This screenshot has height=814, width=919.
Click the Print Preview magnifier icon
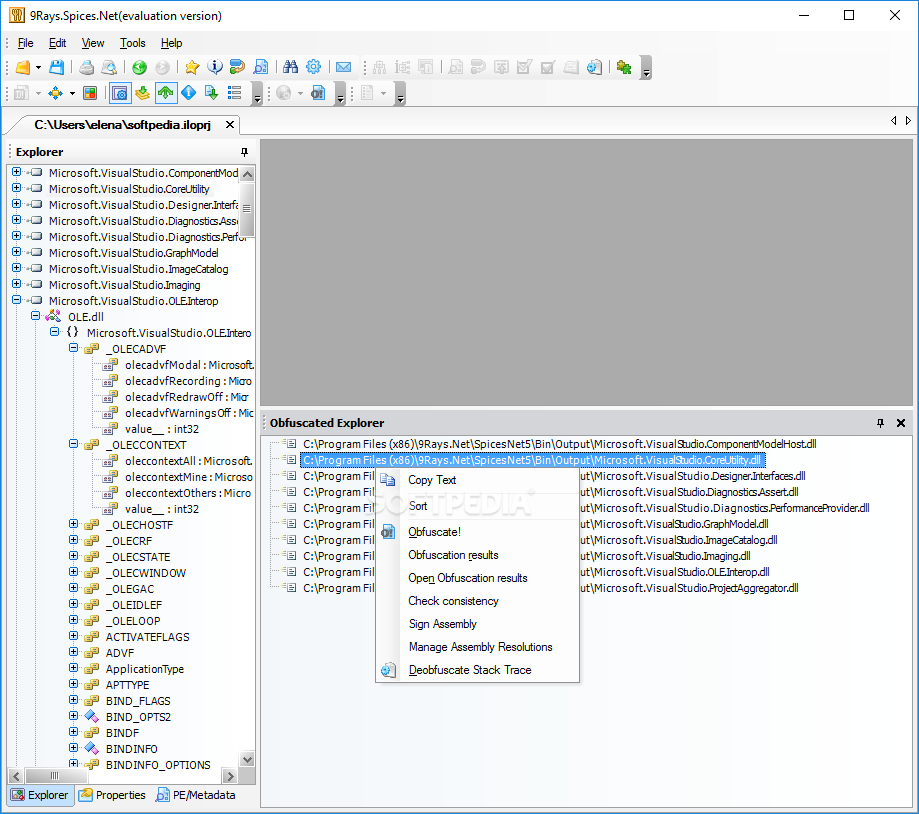point(109,67)
